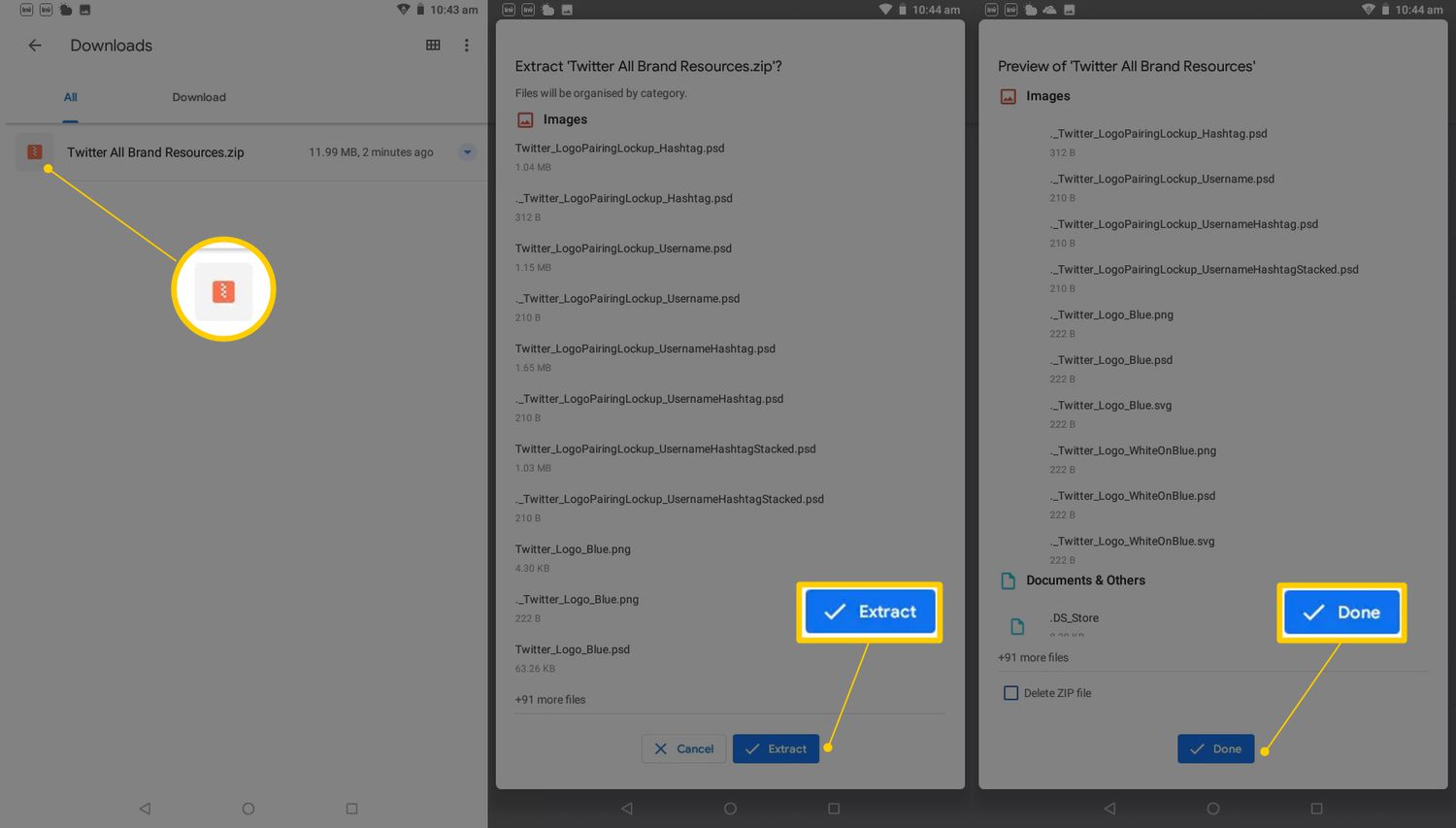Select the Download tab
This screenshot has height=828, width=1456.
[199, 97]
